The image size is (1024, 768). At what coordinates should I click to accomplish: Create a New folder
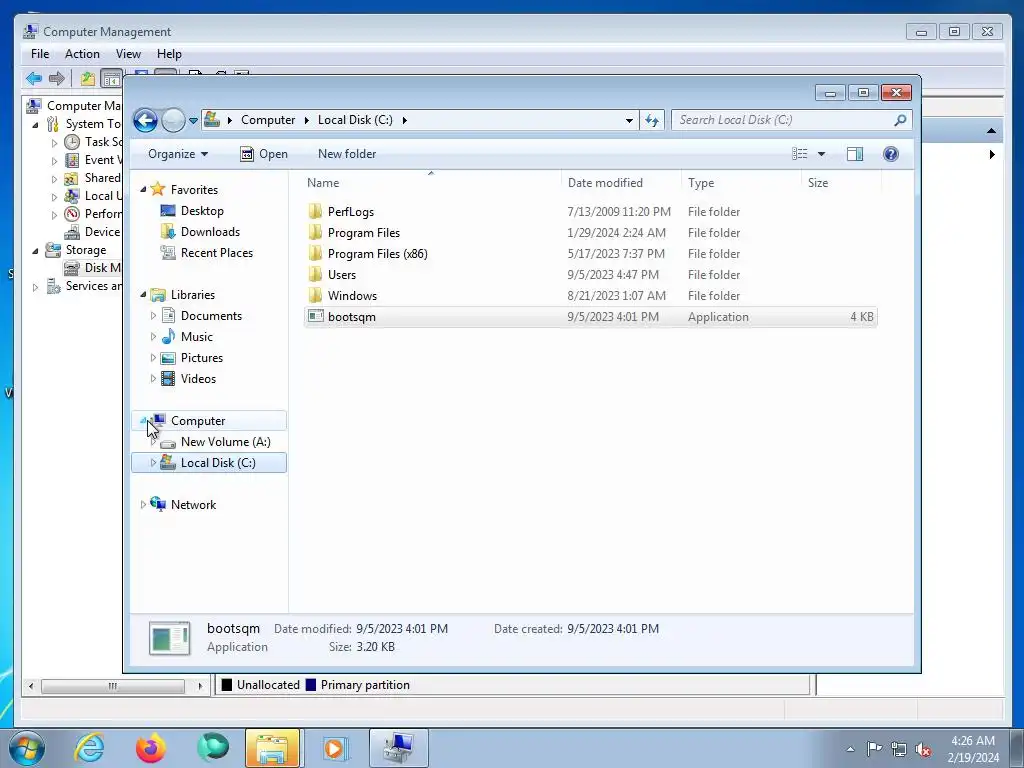pos(347,154)
